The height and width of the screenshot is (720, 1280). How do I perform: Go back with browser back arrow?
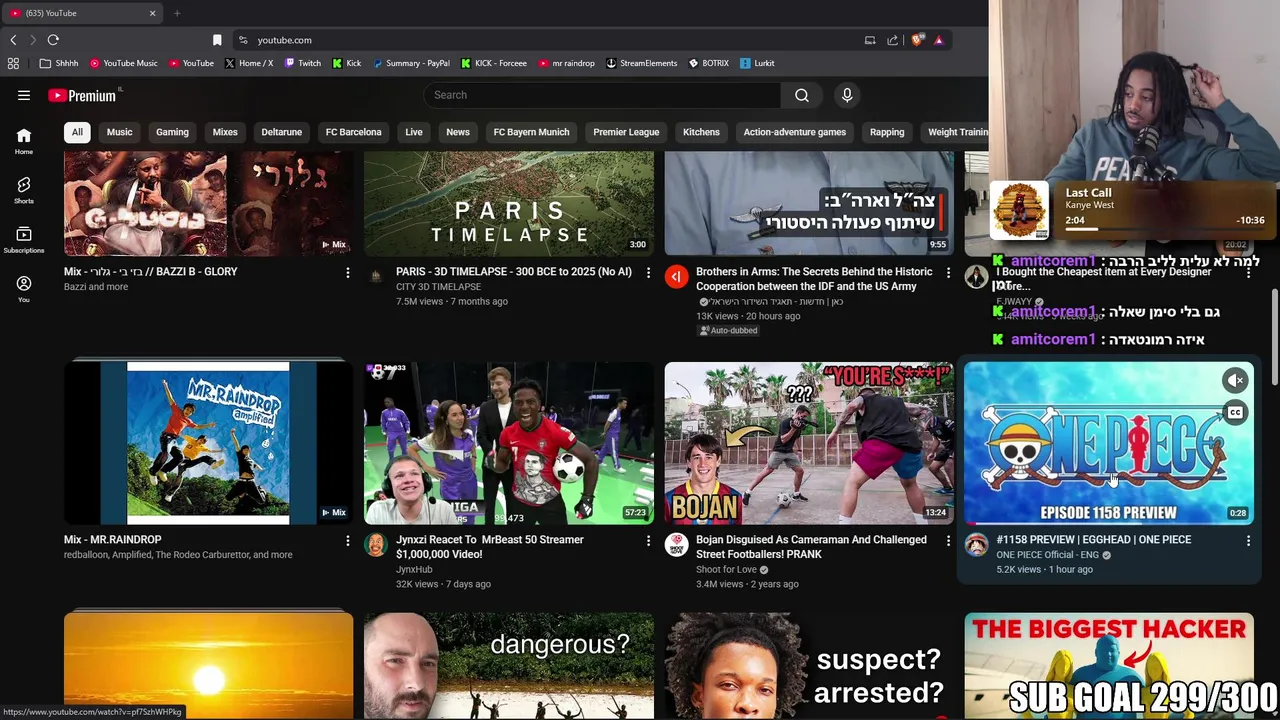point(13,40)
